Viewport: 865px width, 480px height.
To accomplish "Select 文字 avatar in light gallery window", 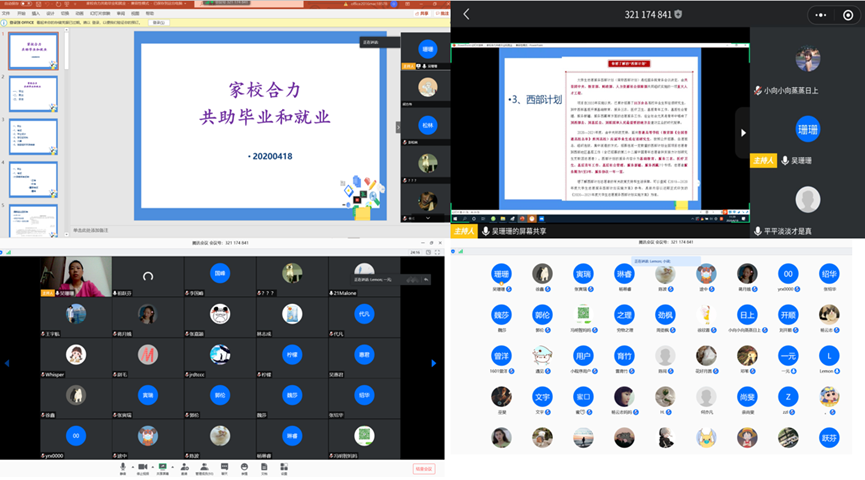I will [x=542, y=397].
